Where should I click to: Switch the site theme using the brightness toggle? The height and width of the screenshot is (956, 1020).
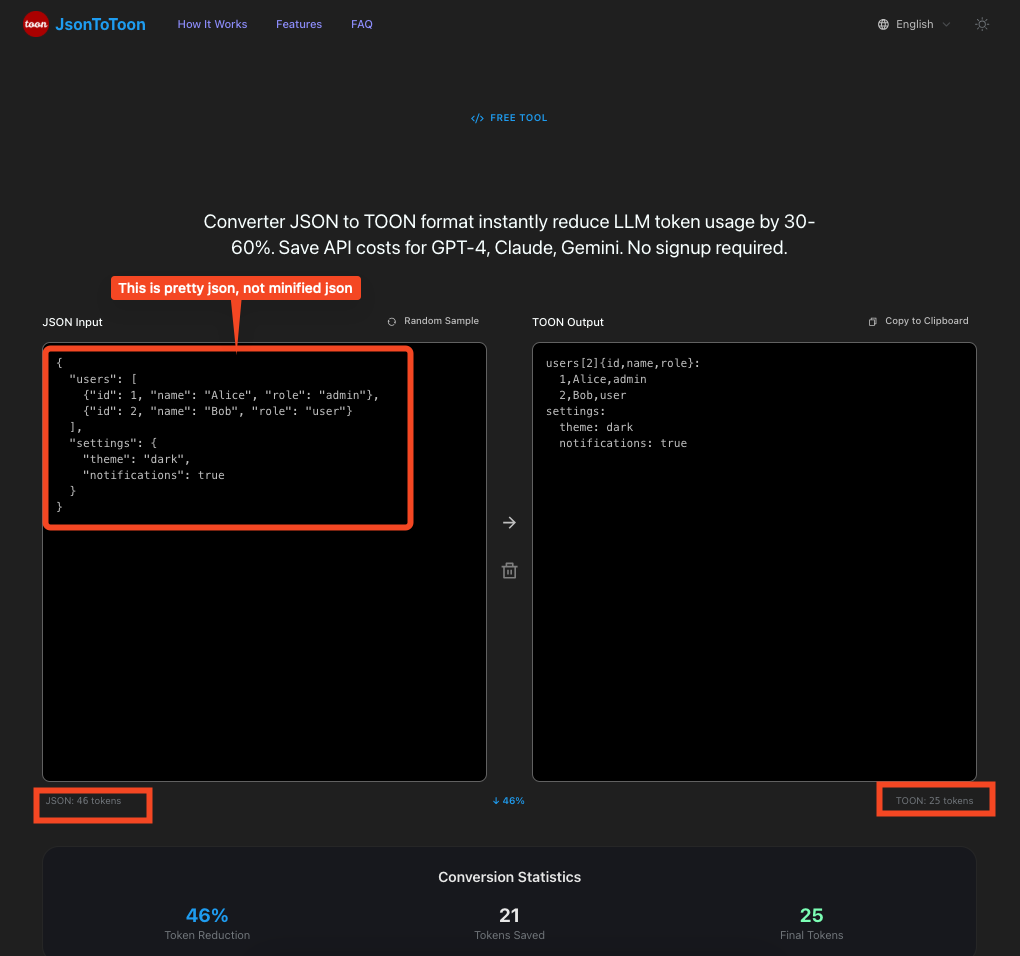pyautogui.click(x=981, y=24)
